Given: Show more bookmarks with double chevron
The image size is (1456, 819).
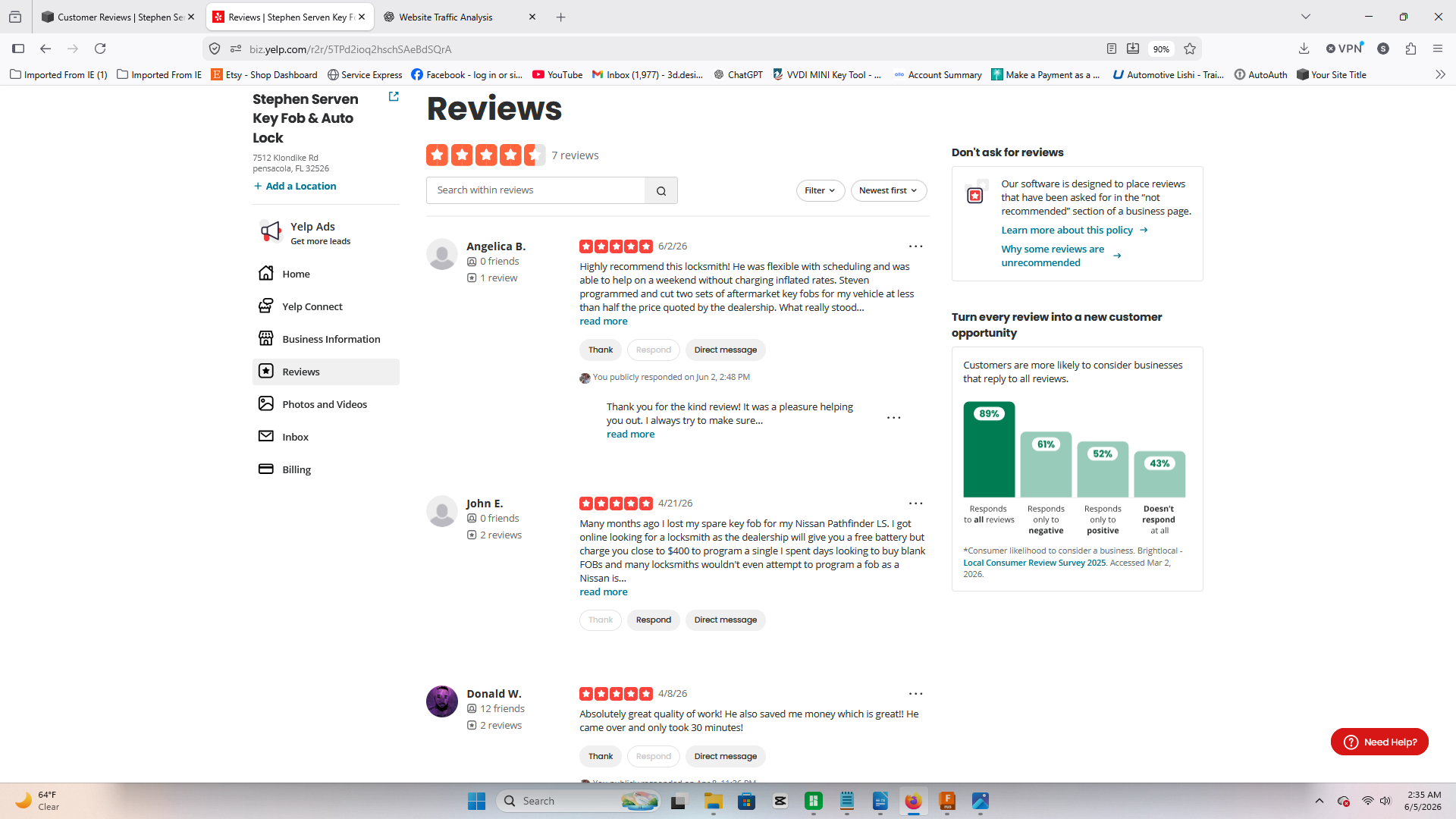Looking at the screenshot, I should [1440, 74].
